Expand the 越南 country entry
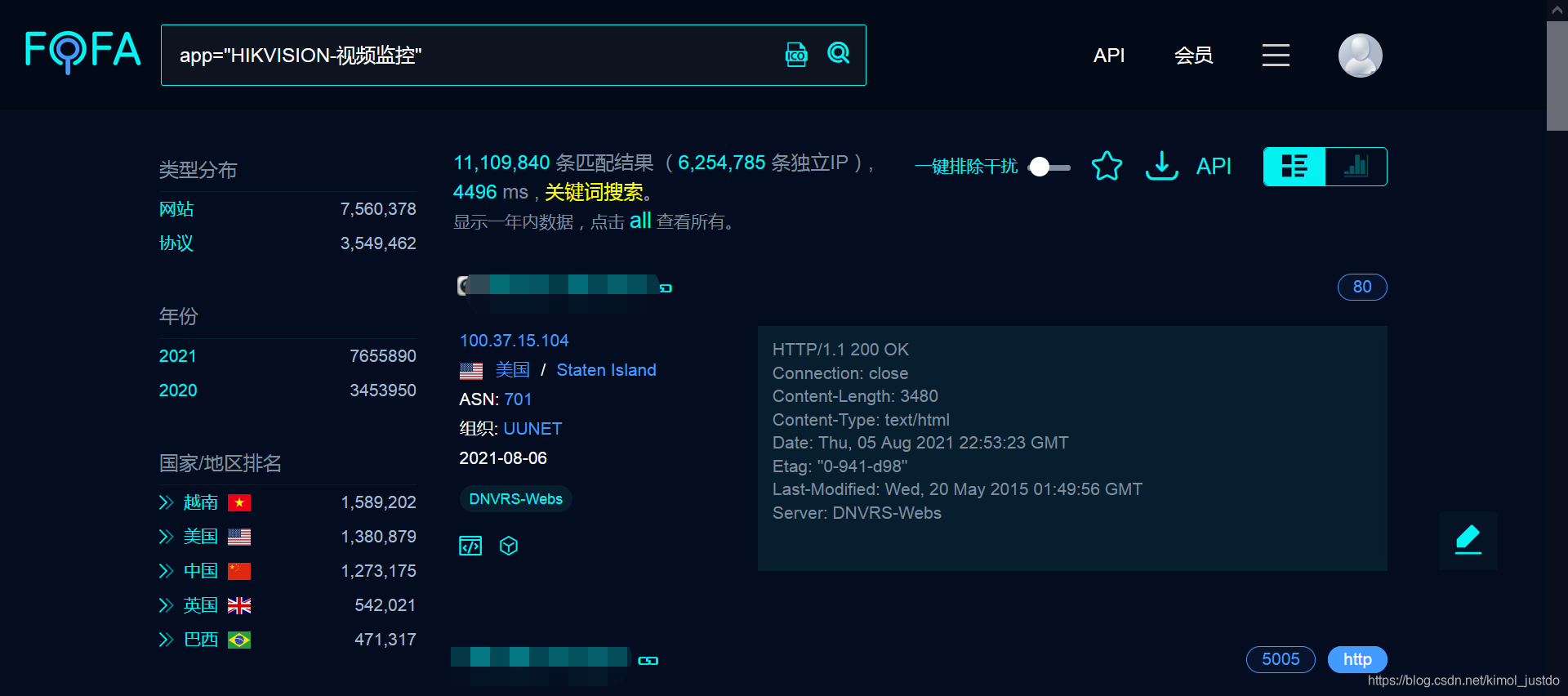The width and height of the screenshot is (1568, 696). [x=166, y=502]
